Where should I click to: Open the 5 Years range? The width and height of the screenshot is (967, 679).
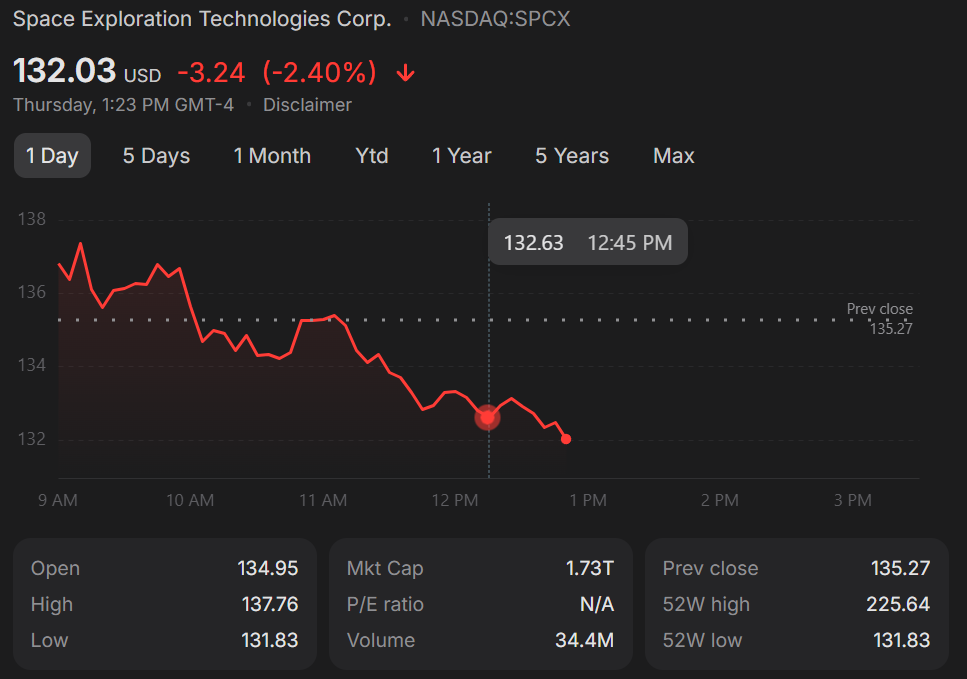tap(572, 155)
